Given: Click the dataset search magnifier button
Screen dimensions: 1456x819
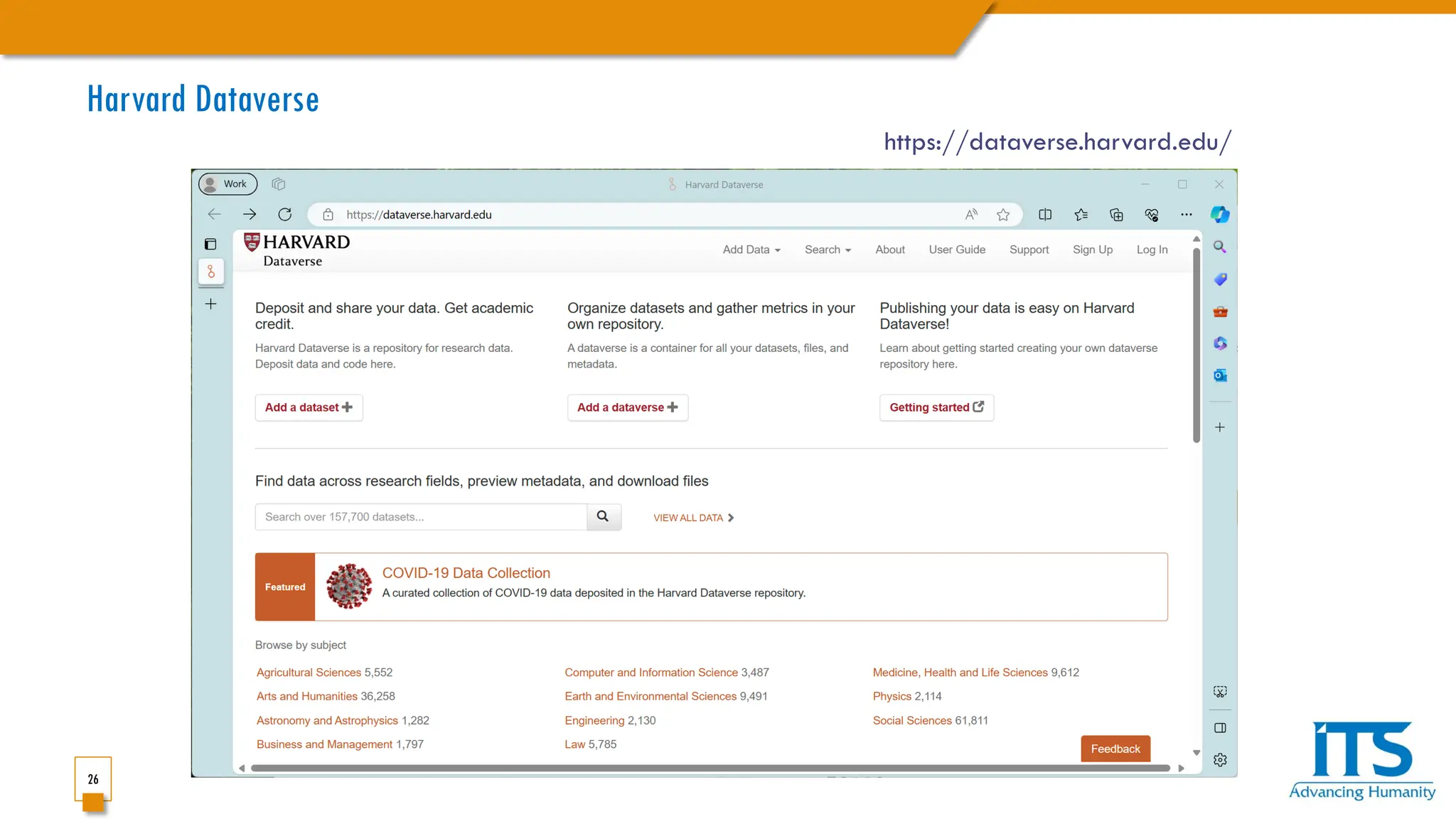Looking at the screenshot, I should [x=604, y=517].
